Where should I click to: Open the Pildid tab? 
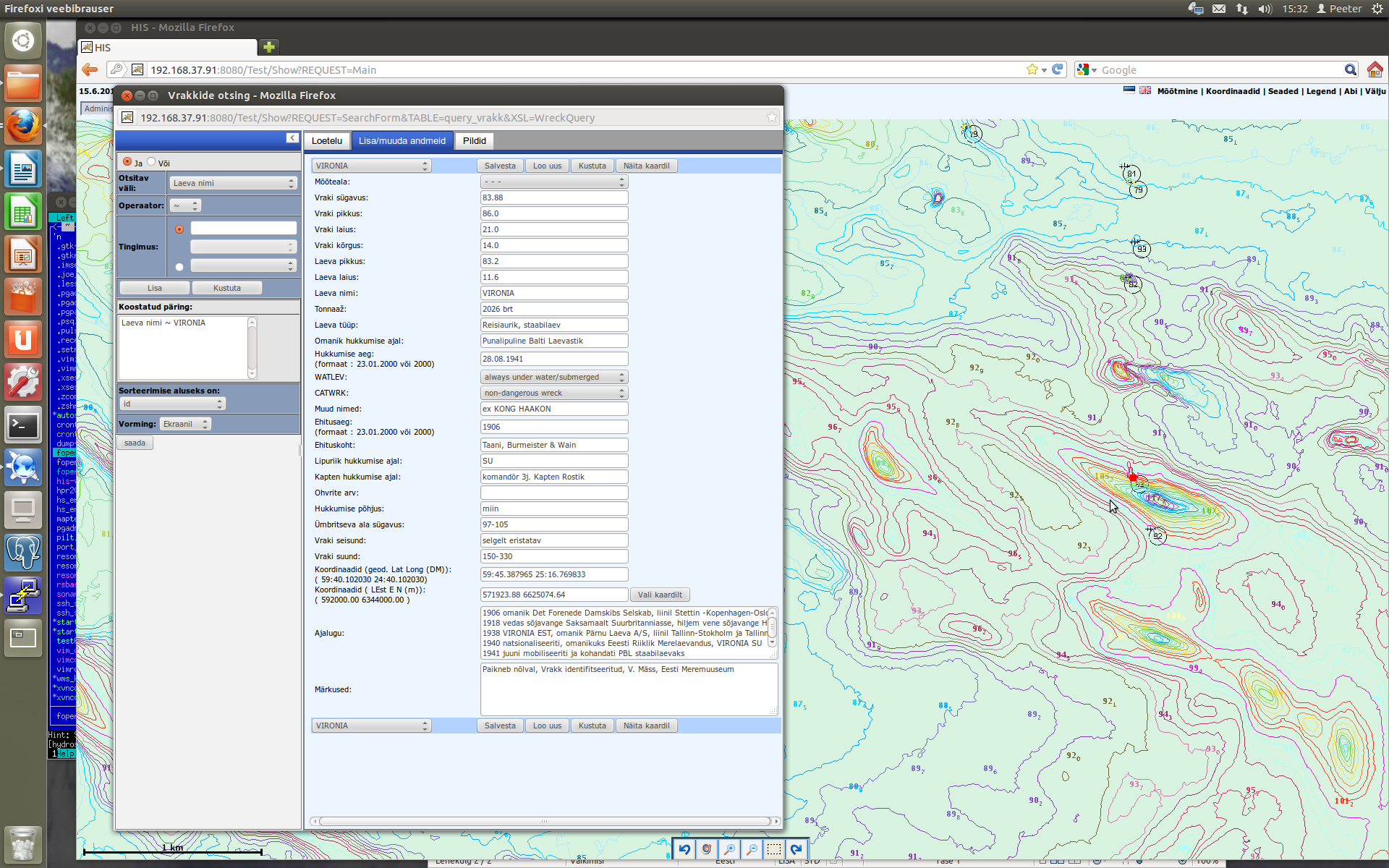475,141
